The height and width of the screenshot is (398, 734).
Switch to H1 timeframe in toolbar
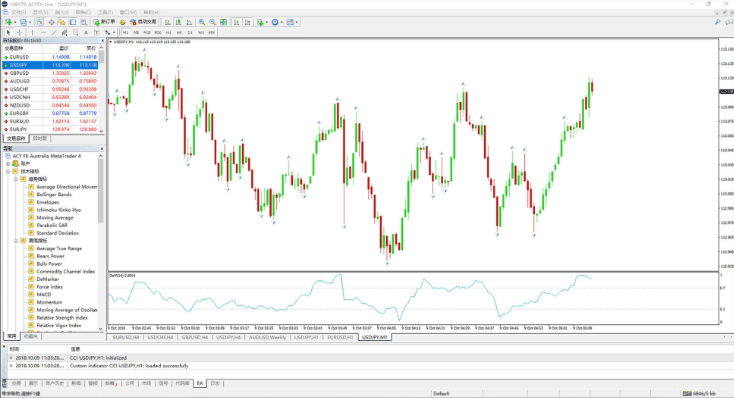[x=169, y=33]
